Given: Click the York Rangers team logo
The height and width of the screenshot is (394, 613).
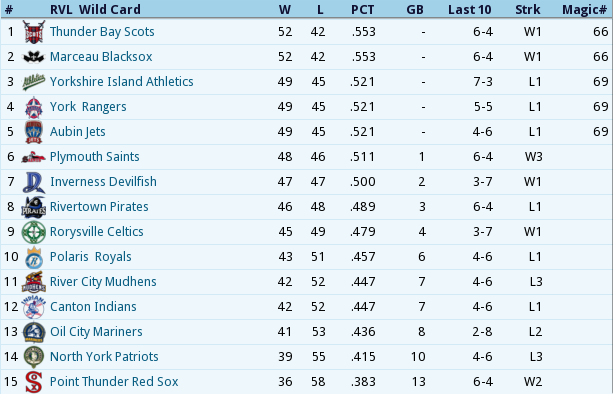Looking at the screenshot, I should [x=34, y=107].
